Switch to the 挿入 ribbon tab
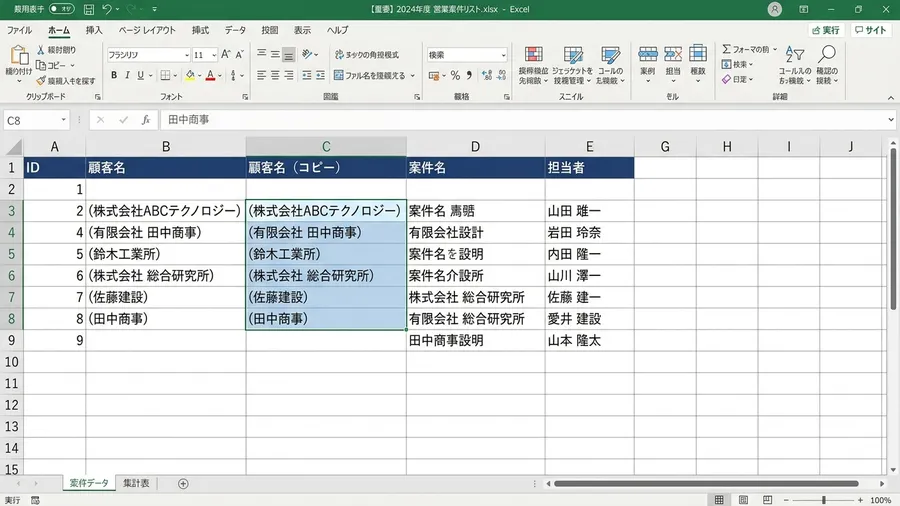The width and height of the screenshot is (900, 506). [x=94, y=30]
